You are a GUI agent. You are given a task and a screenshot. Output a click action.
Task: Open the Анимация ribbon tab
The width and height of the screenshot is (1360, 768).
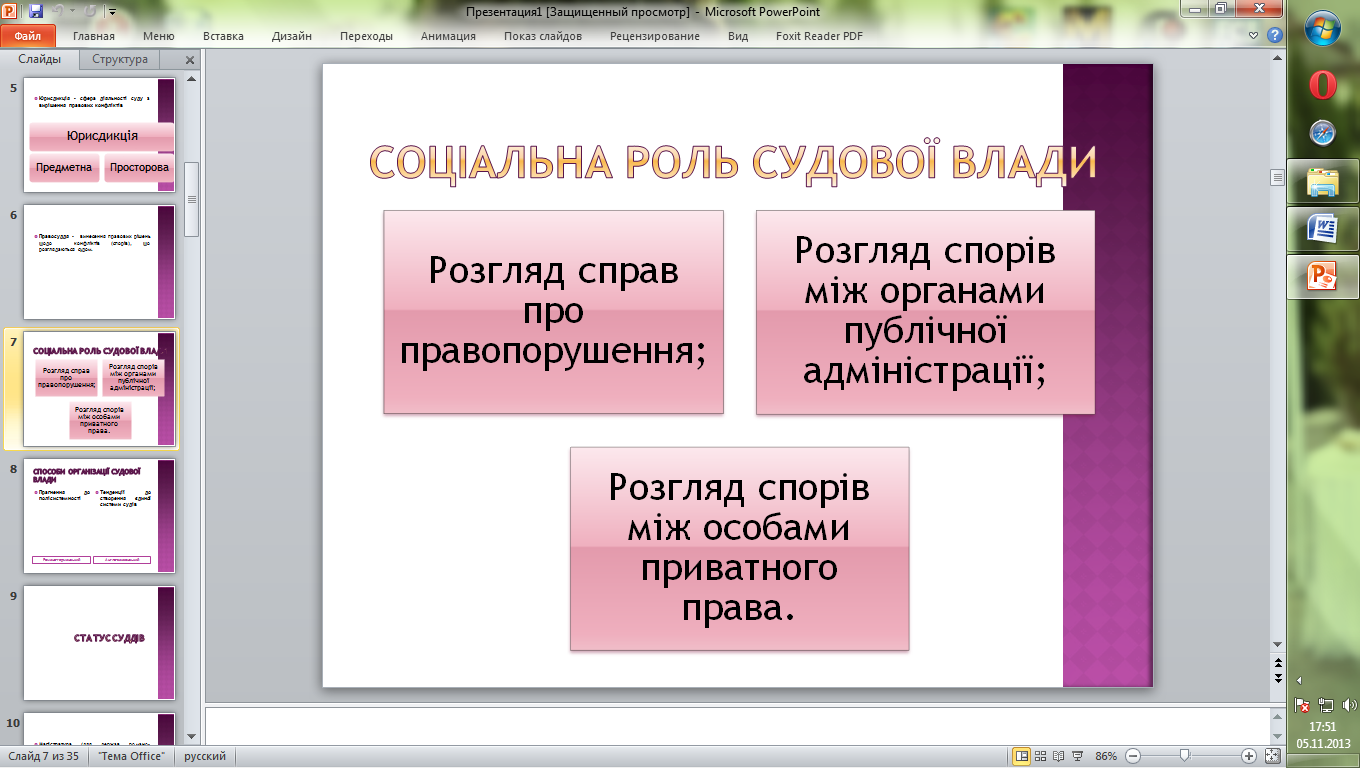448,36
